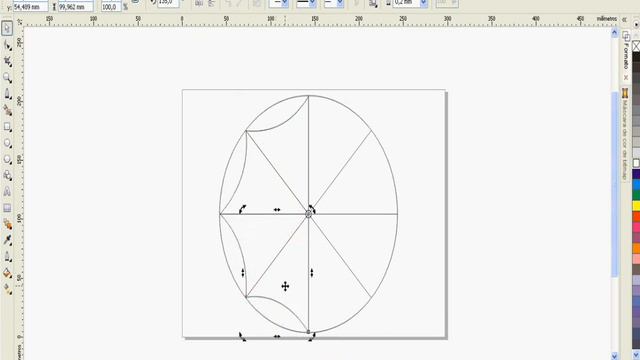Screen dimensions: 640x360
Task: Click the rotation angle input field
Action: (x=168, y=3)
